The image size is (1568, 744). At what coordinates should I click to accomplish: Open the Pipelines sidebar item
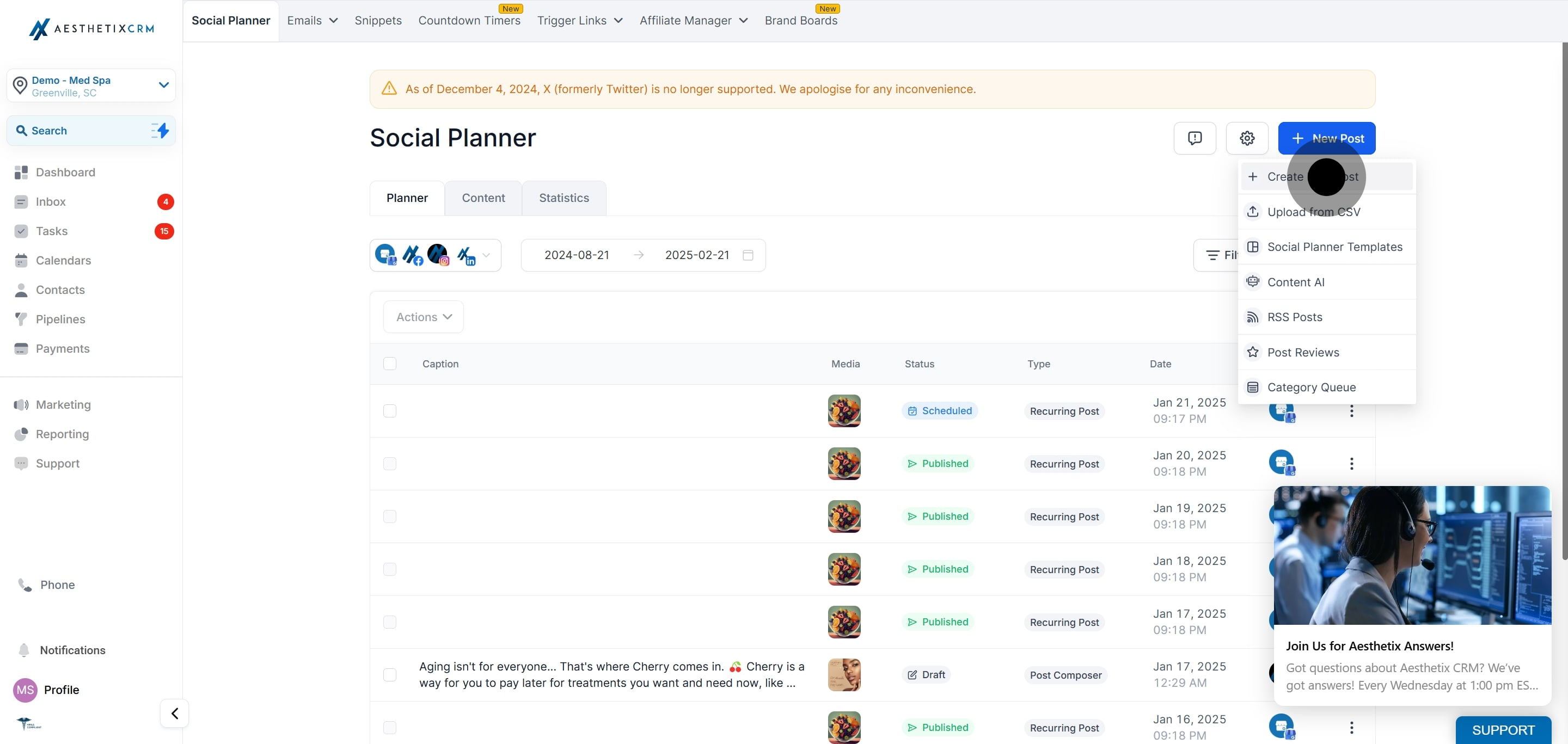[60, 319]
